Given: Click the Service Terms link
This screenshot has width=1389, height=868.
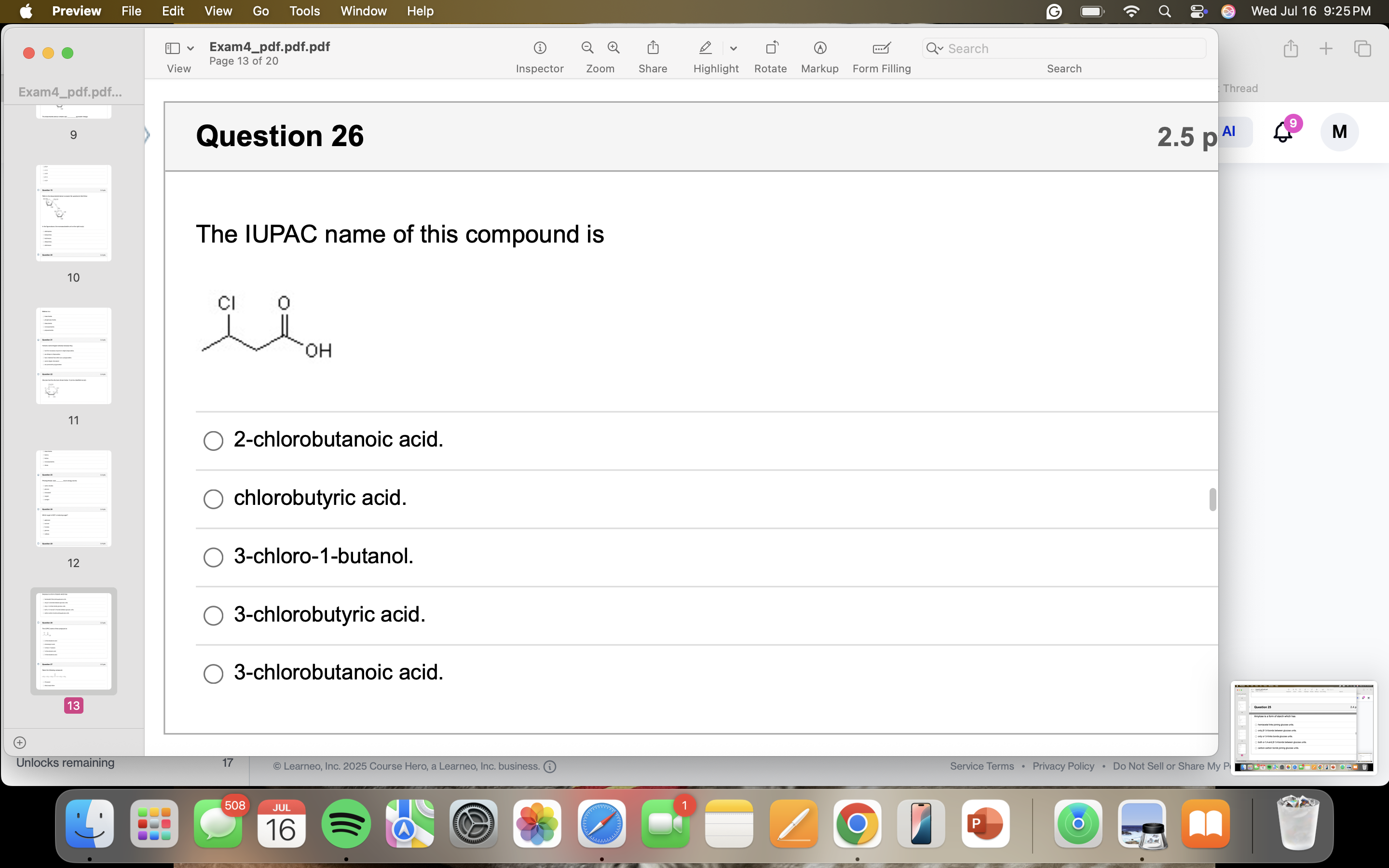Looking at the screenshot, I should [981, 766].
